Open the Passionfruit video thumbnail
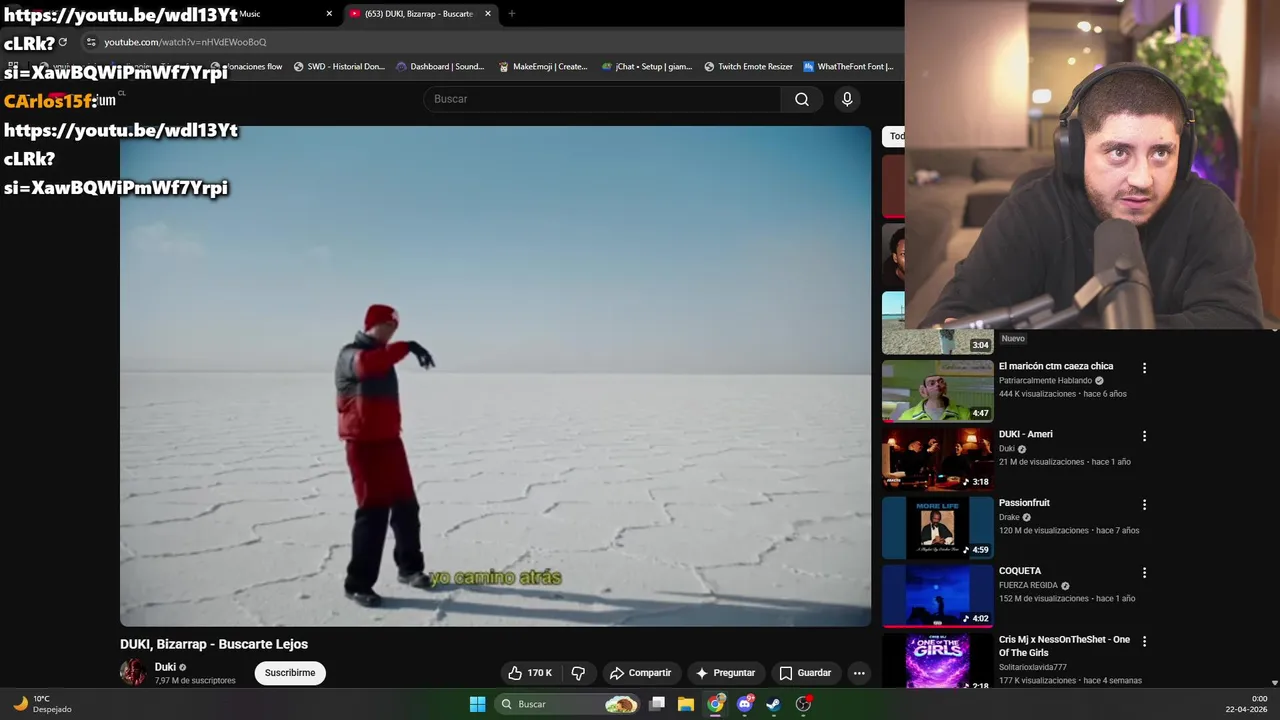 937,527
